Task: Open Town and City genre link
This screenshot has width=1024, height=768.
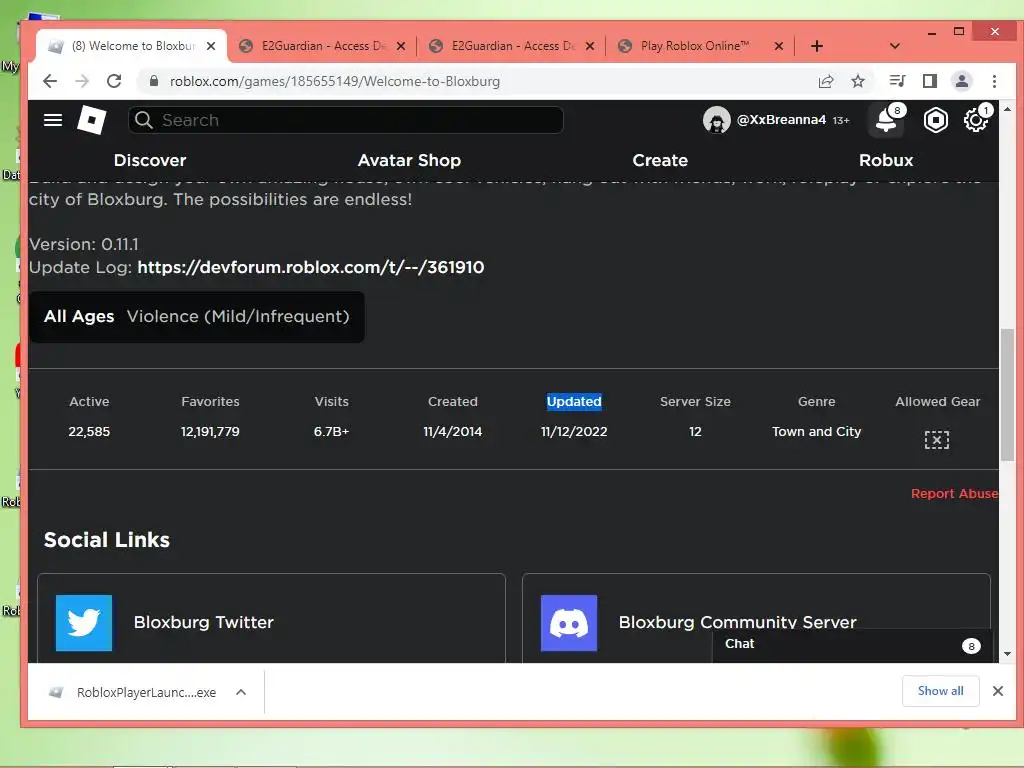Action: [816, 432]
